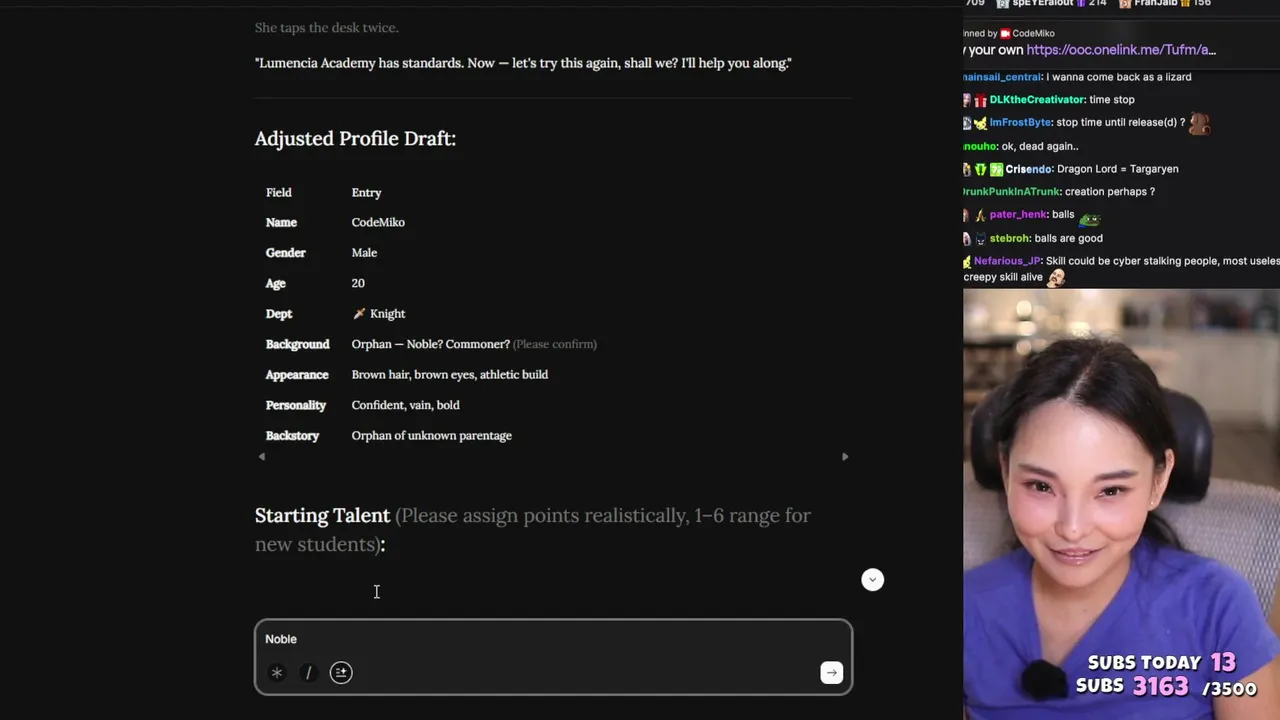Image resolution: width=1280 pixels, height=720 pixels.
Task: Click the bald man emote after 'creepy skill alive'
Action: [x=1056, y=278]
